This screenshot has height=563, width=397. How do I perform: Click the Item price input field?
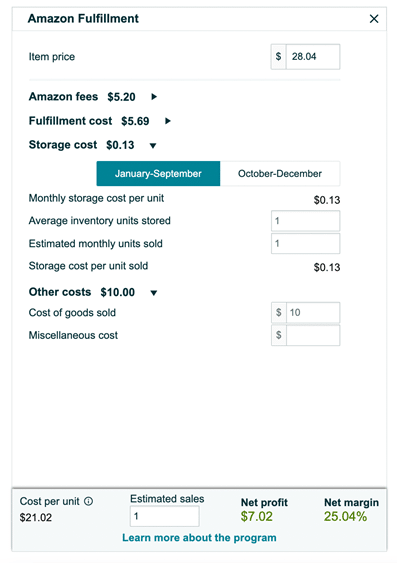(313, 57)
